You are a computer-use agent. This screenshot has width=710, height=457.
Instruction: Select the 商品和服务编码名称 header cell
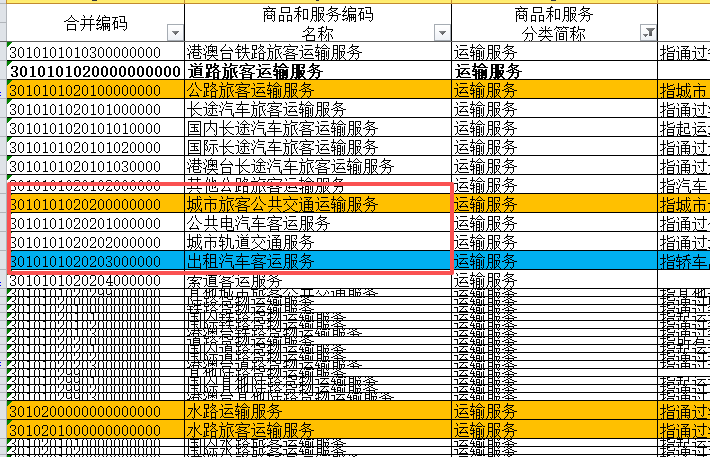[317, 23]
